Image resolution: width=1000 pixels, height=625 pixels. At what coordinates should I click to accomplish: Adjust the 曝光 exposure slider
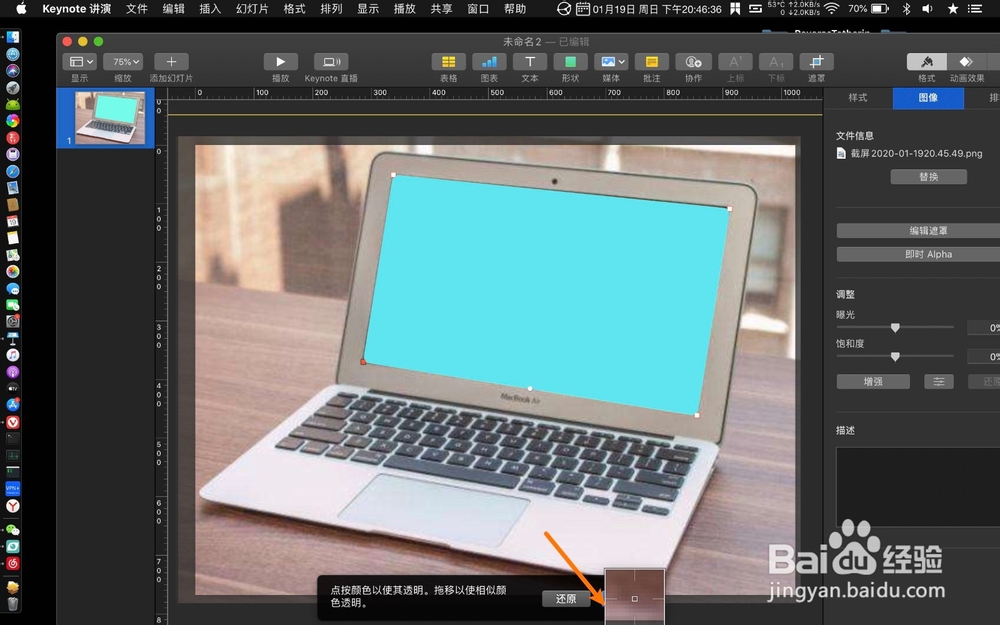coord(895,327)
